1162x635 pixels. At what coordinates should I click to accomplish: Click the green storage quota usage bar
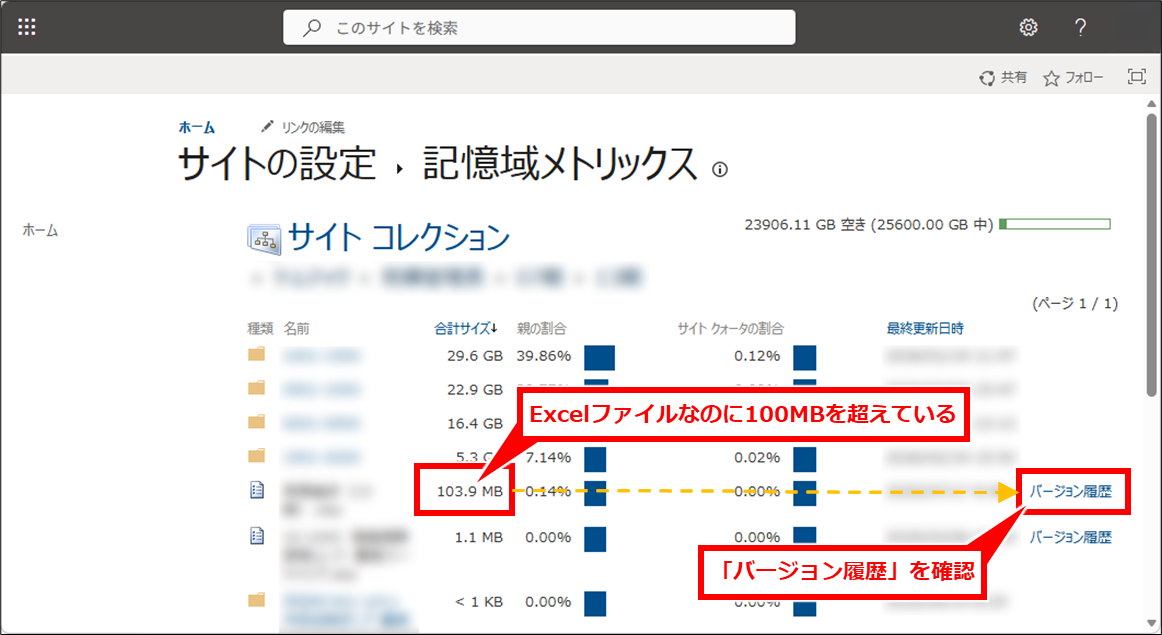[1054, 224]
